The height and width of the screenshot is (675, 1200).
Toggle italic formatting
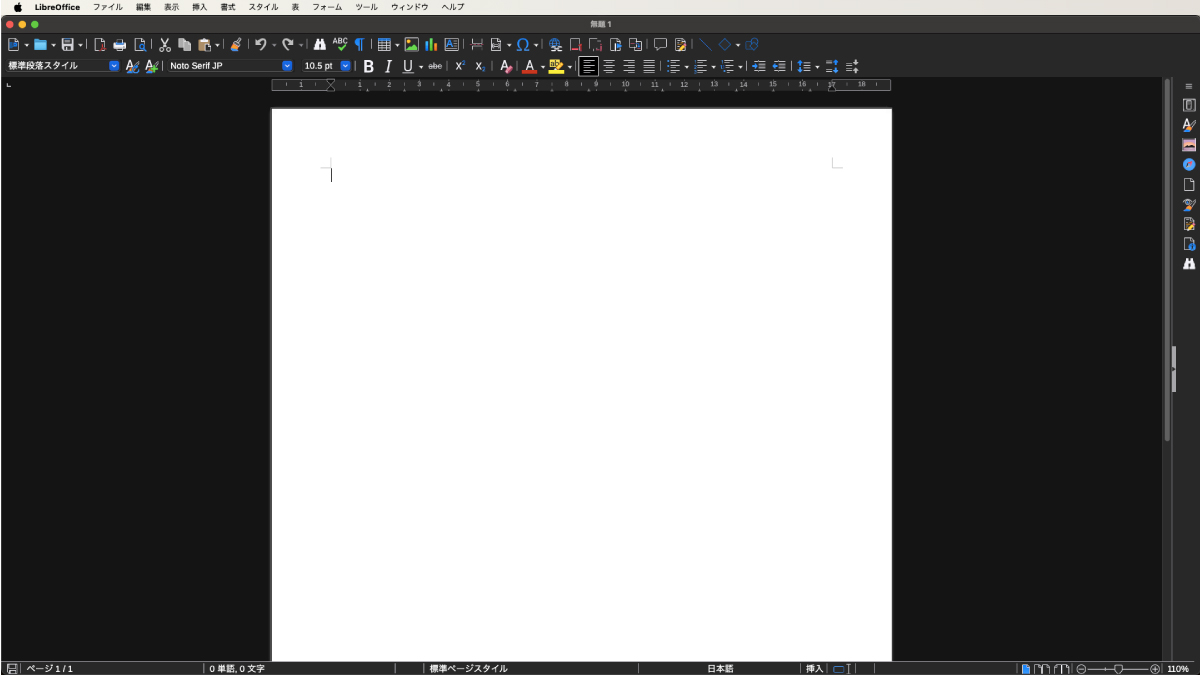388,66
